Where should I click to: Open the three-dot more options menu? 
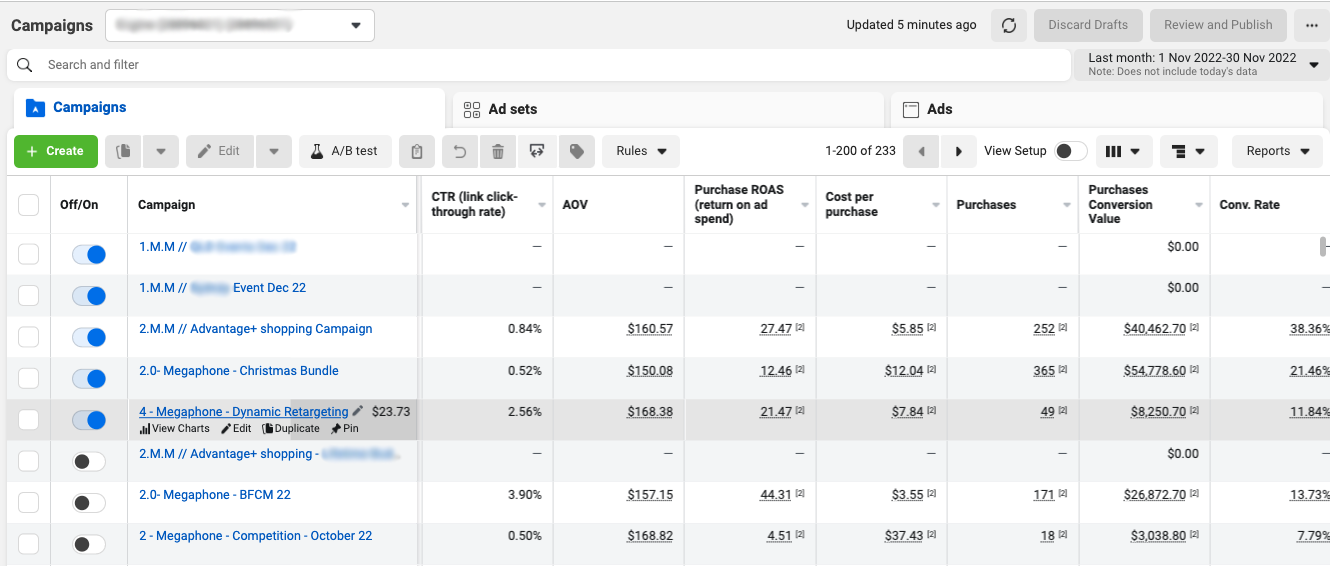[1311, 25]
